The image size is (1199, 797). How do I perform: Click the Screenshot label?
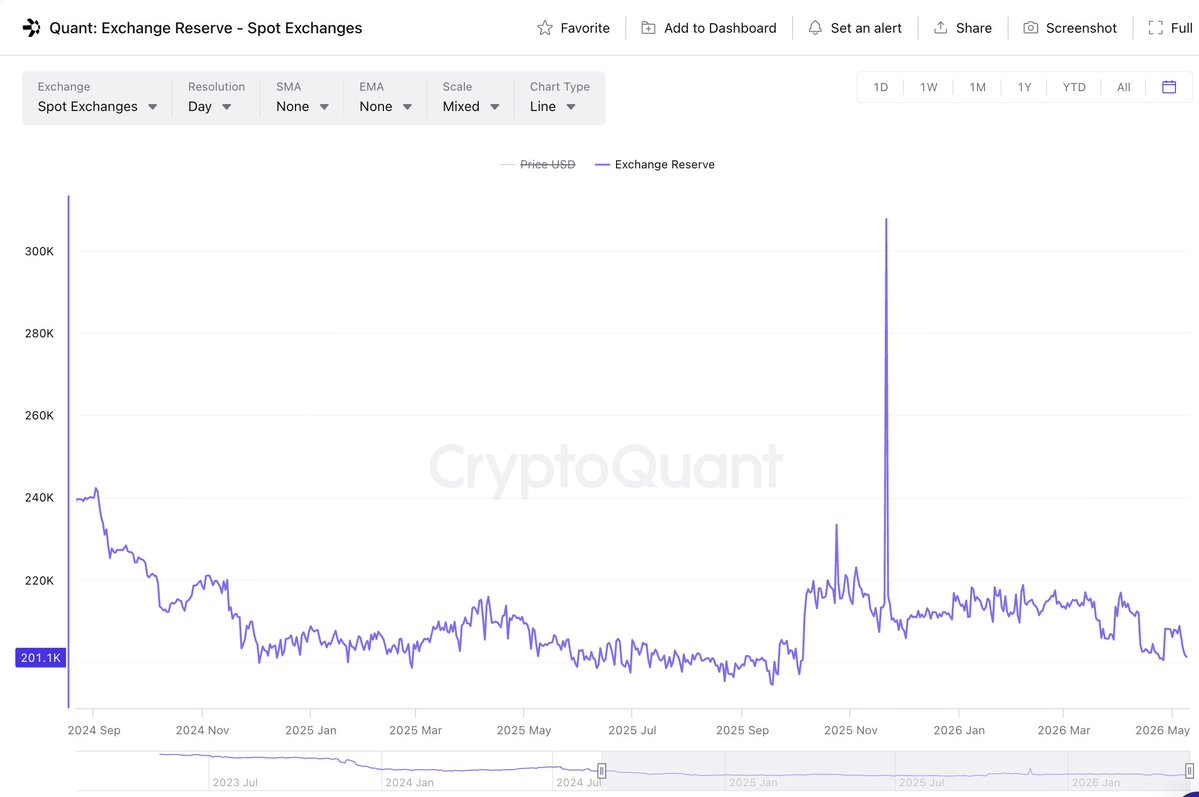tap(1081, 28)
